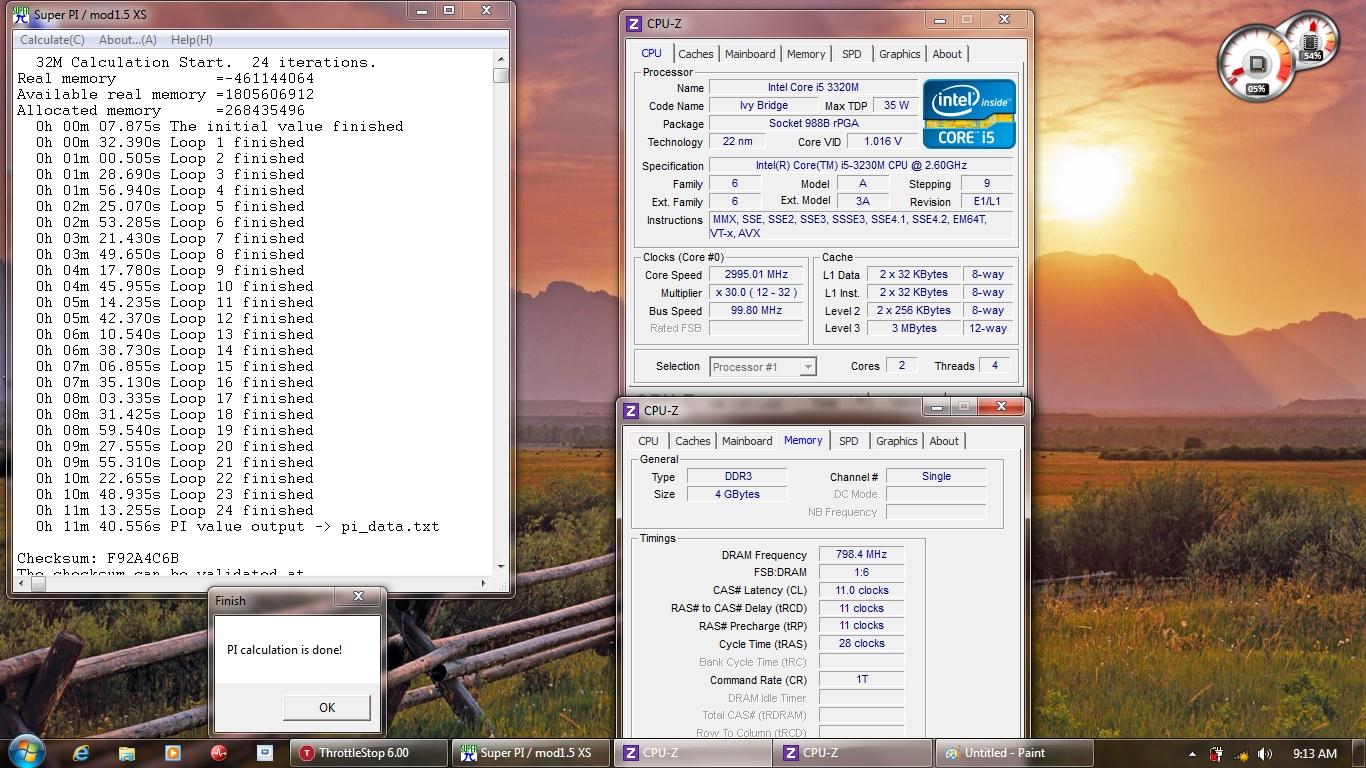Open Help(H) menu in Super PI
Screen dimensions: 1366x768
[x=192, y=40]
